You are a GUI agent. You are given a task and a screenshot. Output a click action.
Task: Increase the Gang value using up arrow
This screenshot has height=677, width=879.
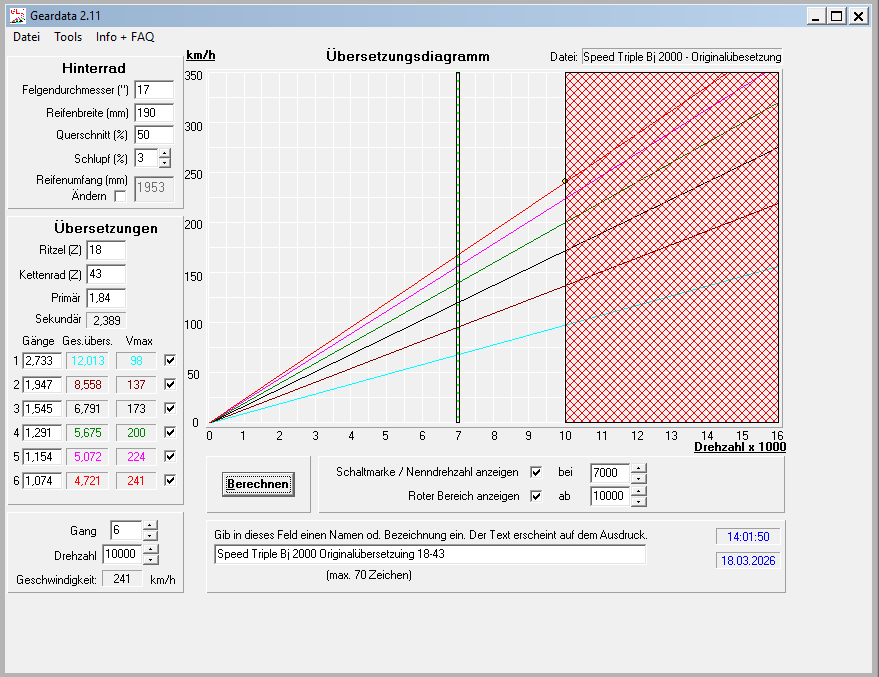[x=150, y=525]
